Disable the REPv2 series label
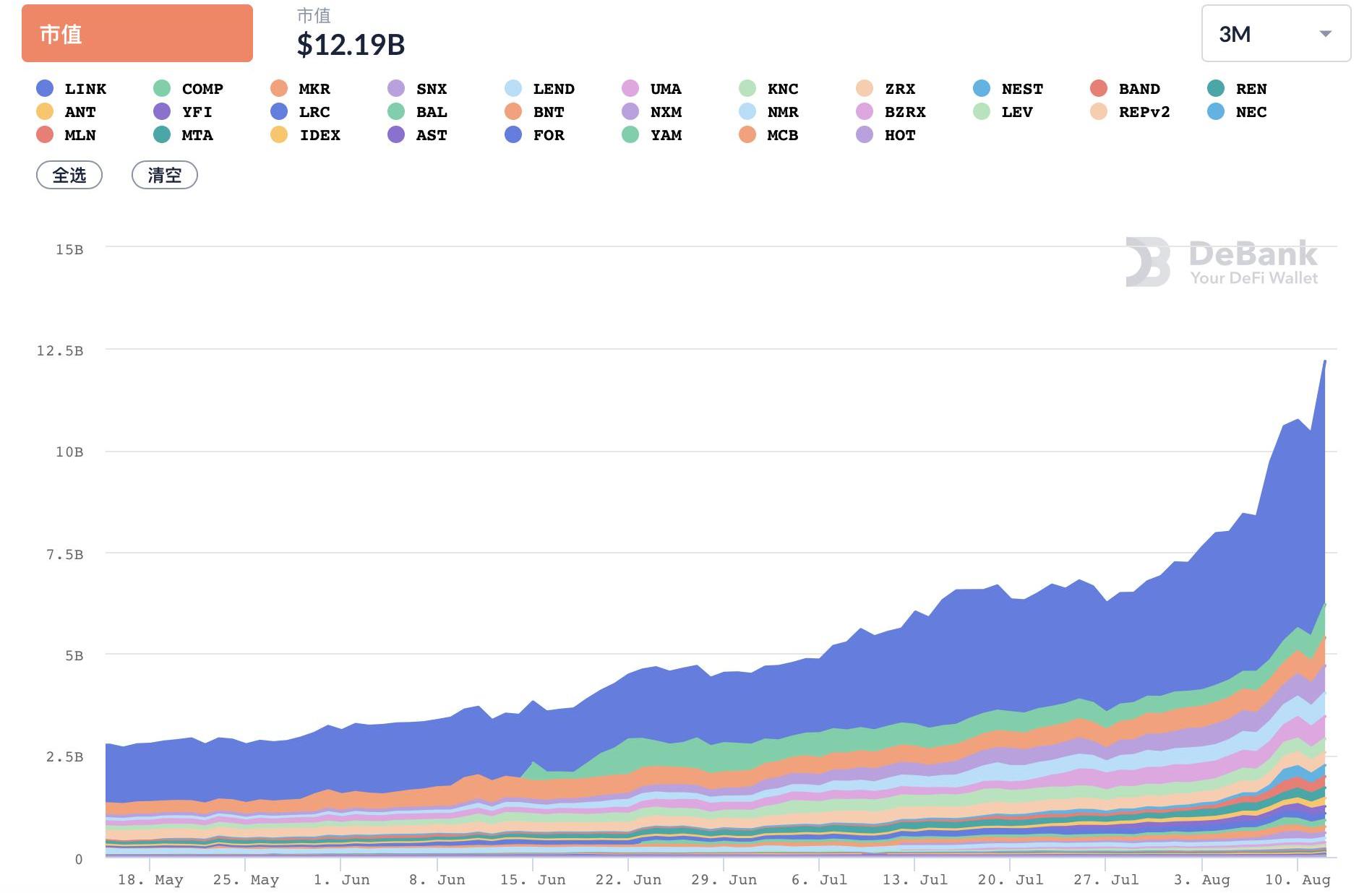This screenshot has height=893, width=1372. [x=1144, y=112]
